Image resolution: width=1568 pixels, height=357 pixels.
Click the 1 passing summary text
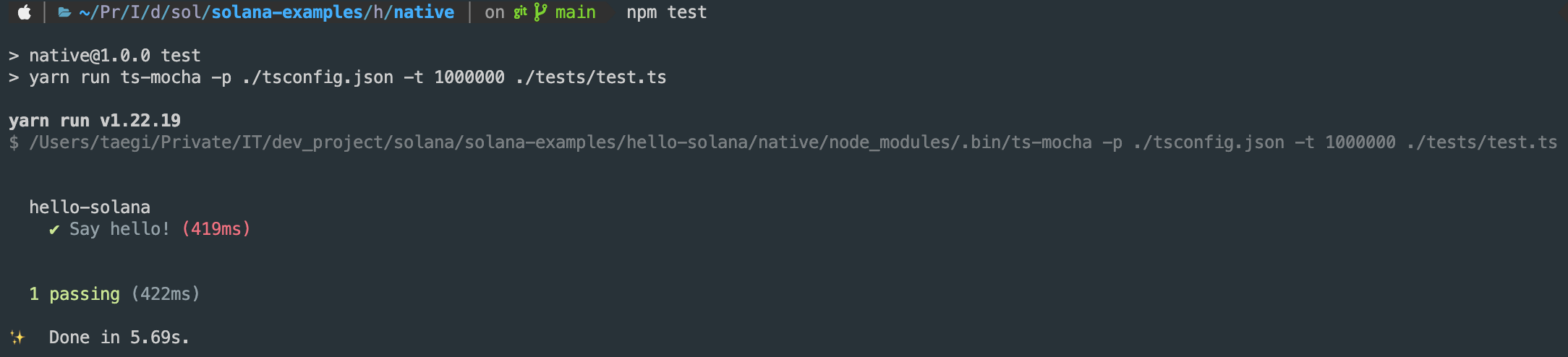click(x=74, y=294)
